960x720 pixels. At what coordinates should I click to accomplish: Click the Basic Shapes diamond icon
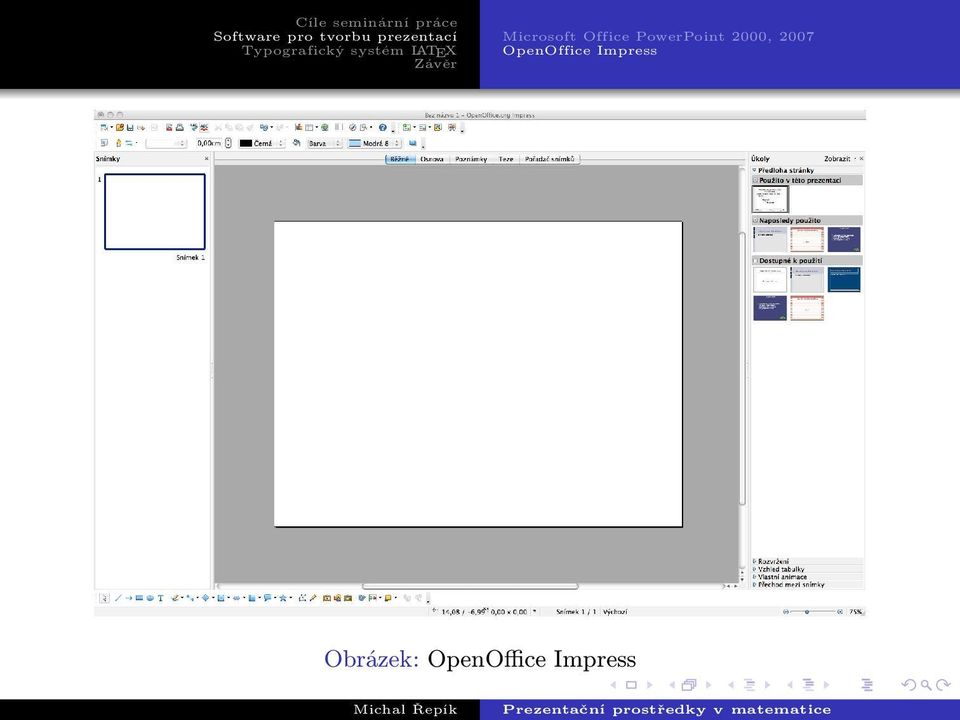206,598
